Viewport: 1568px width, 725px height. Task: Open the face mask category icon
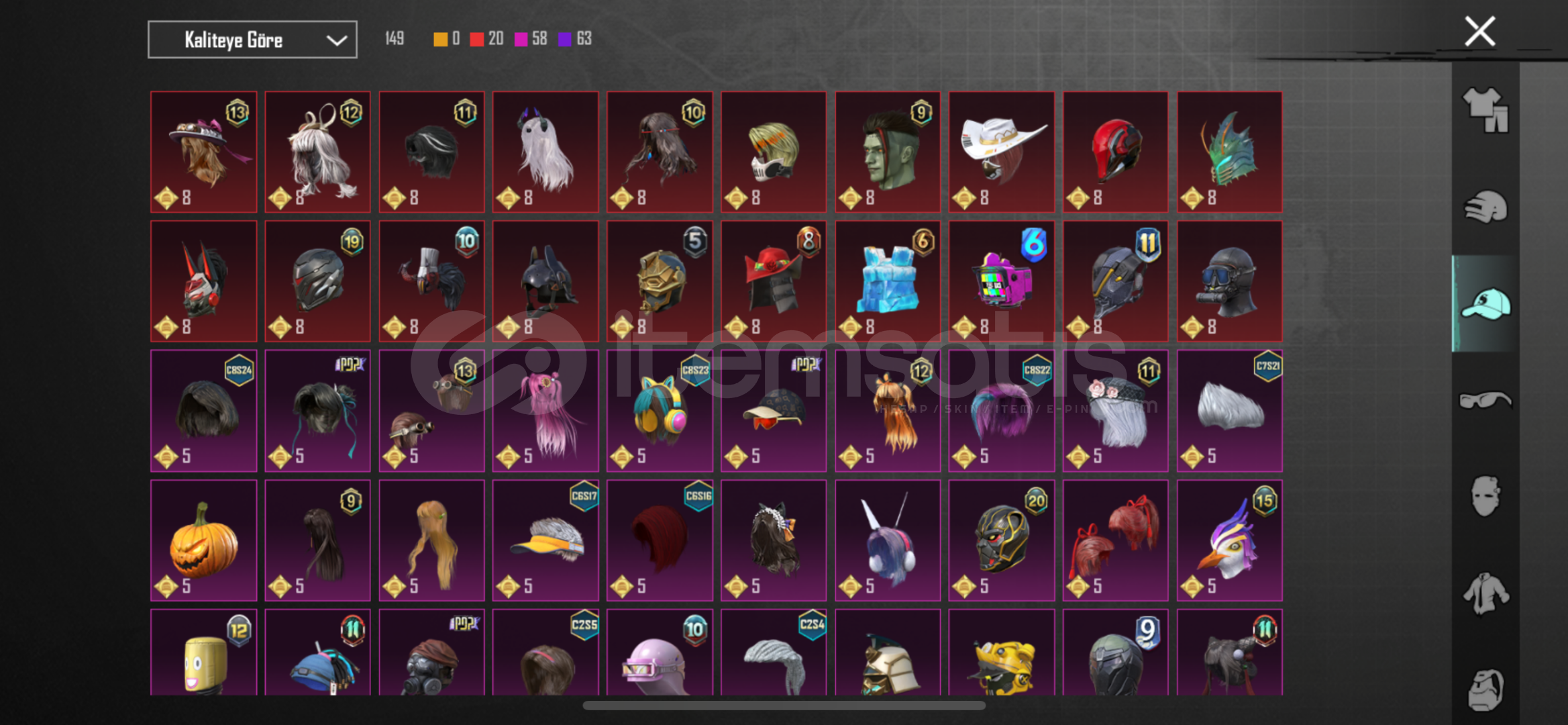pos(1485,496)
